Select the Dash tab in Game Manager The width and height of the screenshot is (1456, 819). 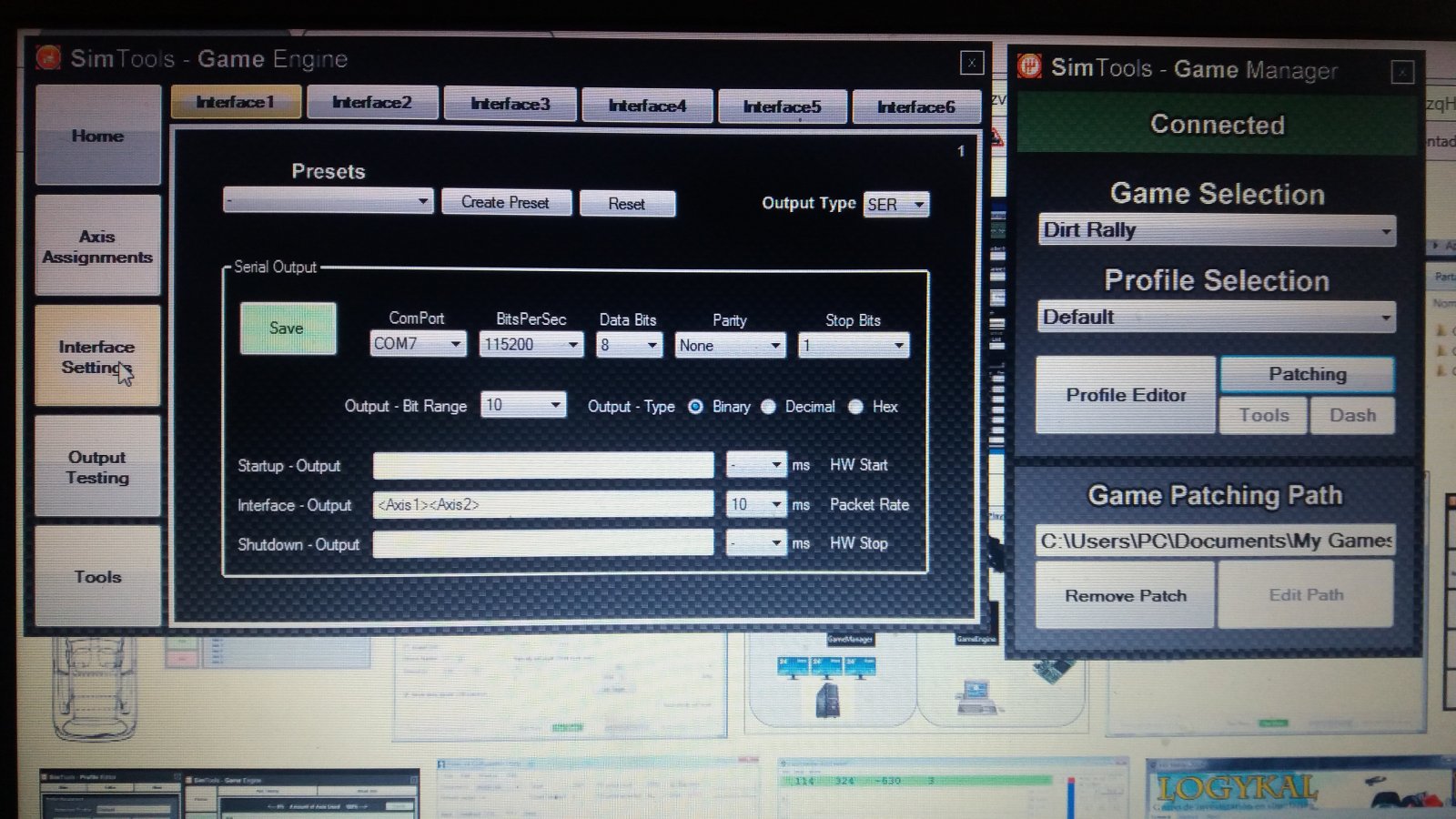tap(1353, 415)
